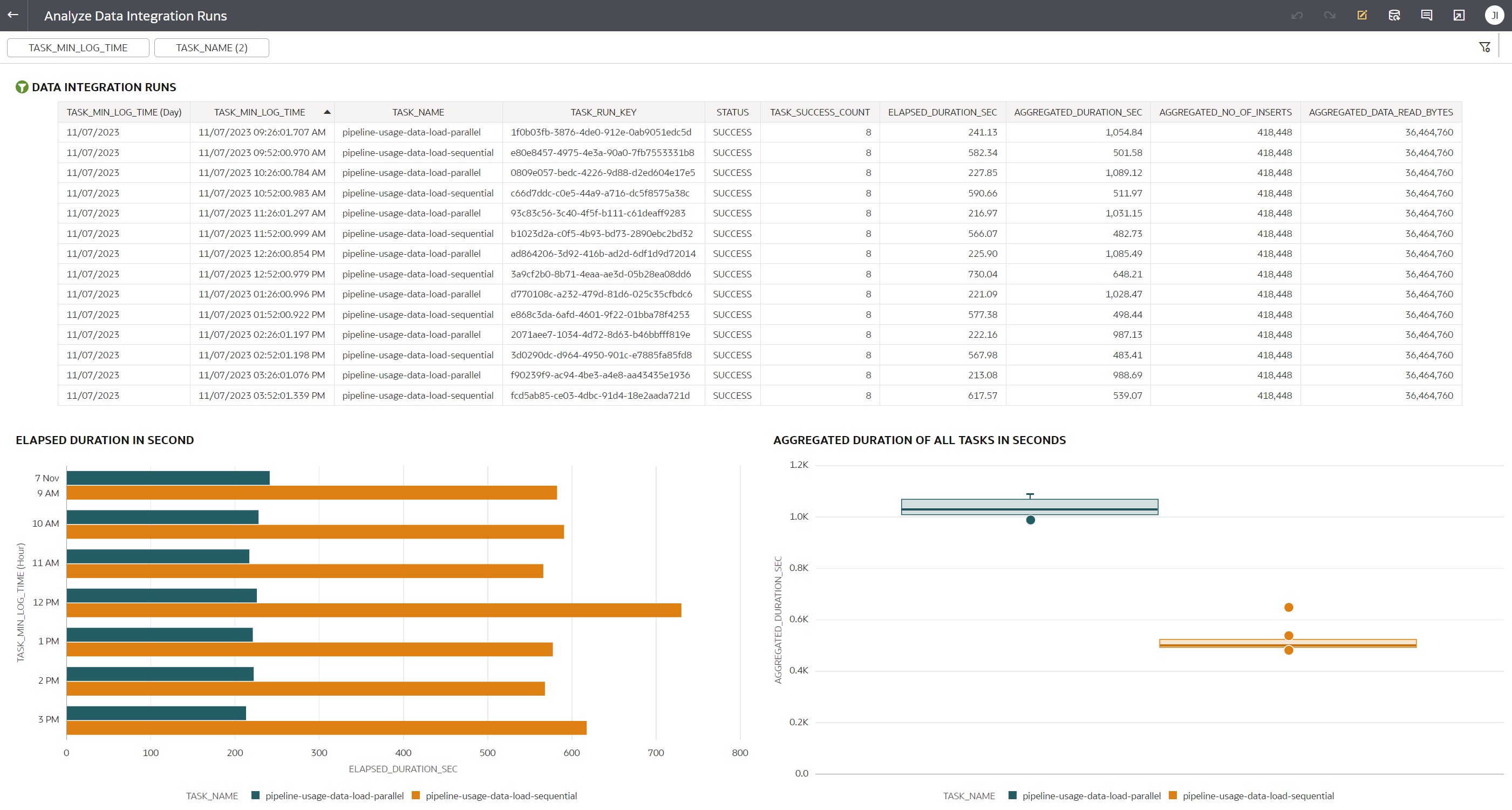Click the sort arrow on TASK_MIN_LOG_TIME column
This screenshot has height=810, width=1512.
327,112
